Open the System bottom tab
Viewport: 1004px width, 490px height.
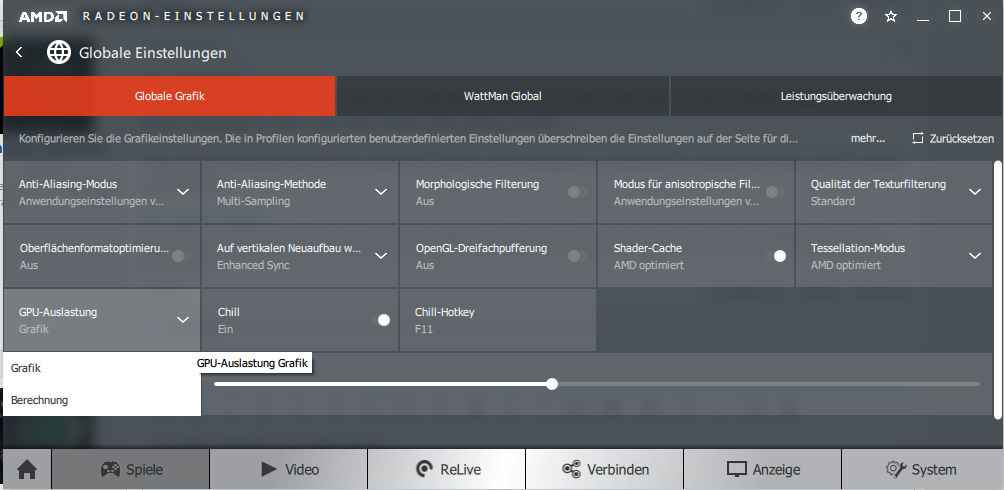(x=921, y=470)
